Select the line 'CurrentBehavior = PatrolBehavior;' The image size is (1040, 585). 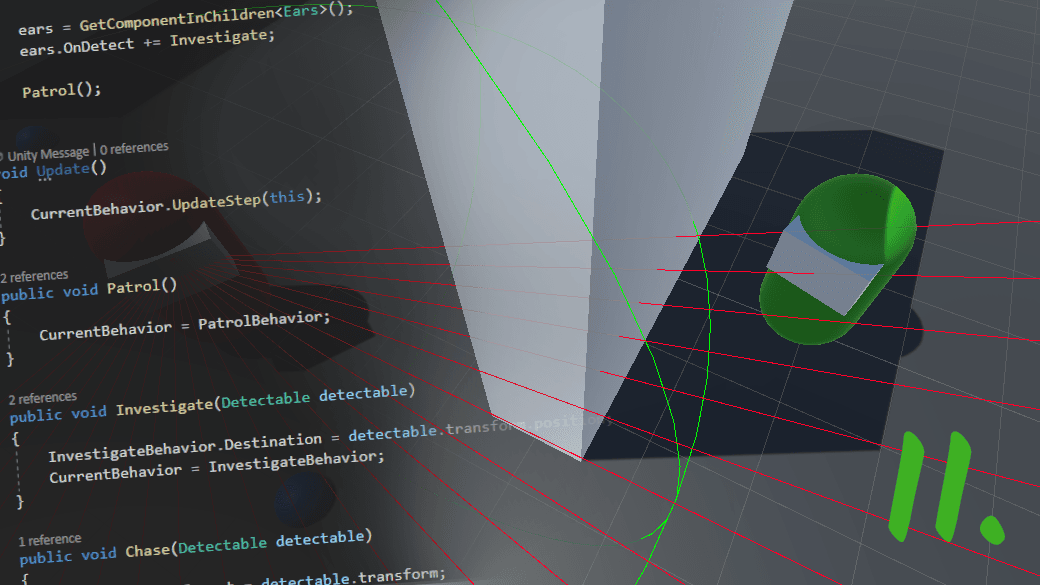(184, 325)
